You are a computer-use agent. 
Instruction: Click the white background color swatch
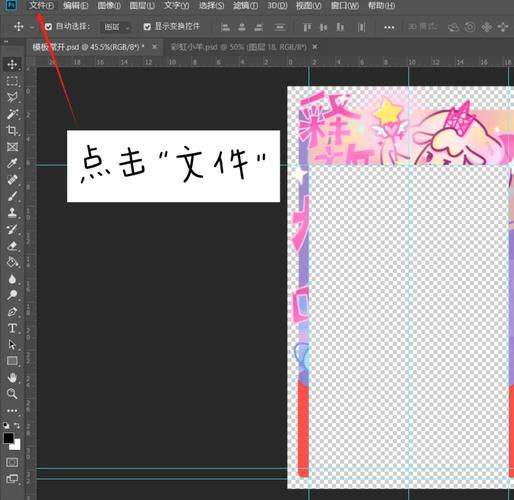coord(17,446)
